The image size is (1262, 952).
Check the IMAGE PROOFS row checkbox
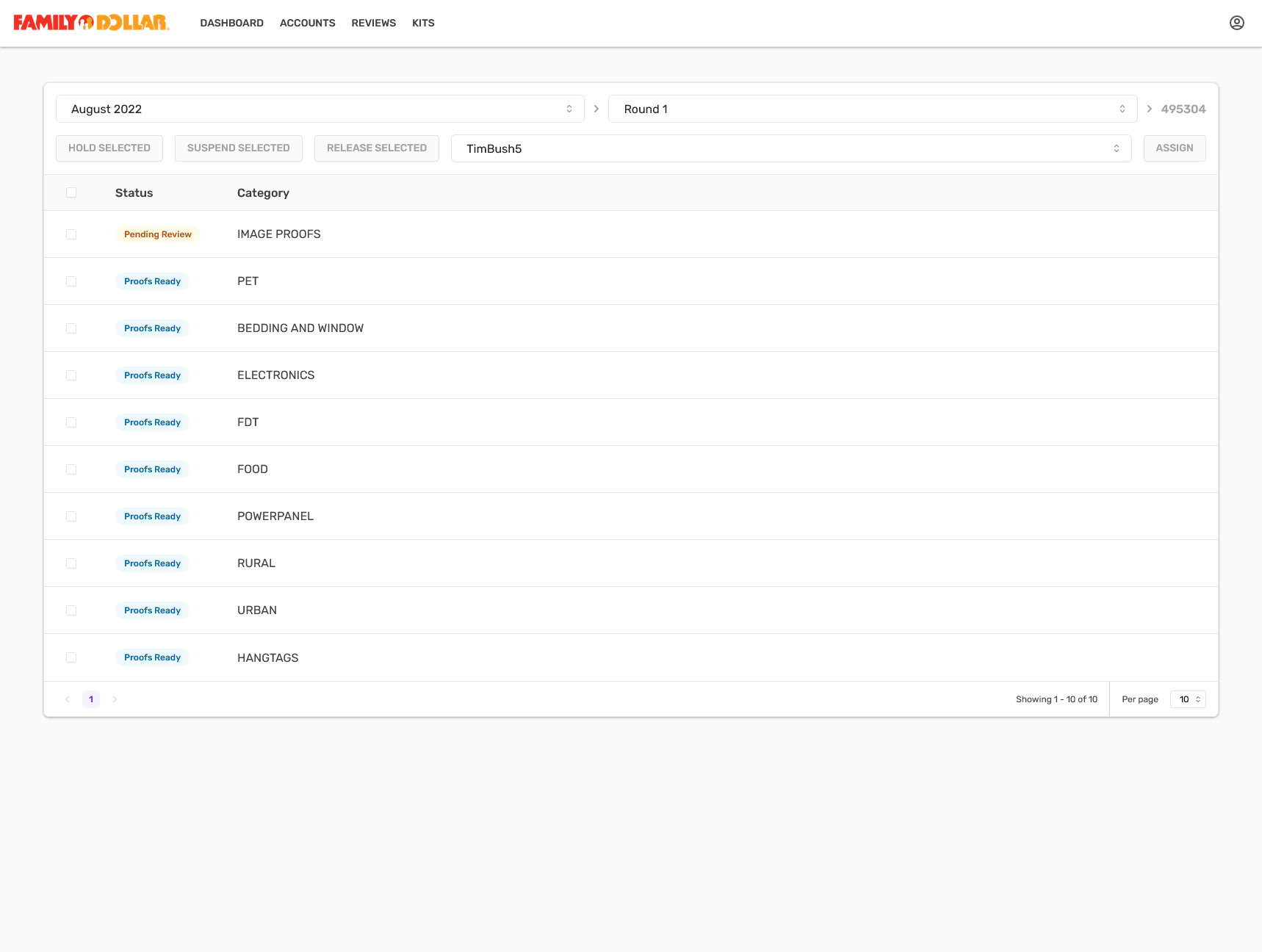(x=71, y=234)
